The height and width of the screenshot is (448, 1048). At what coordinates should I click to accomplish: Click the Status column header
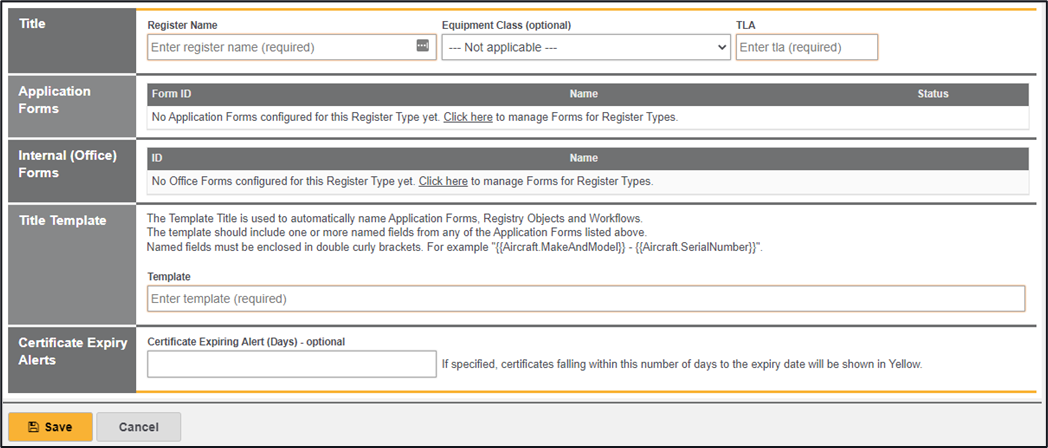click(x=932, y=94)
